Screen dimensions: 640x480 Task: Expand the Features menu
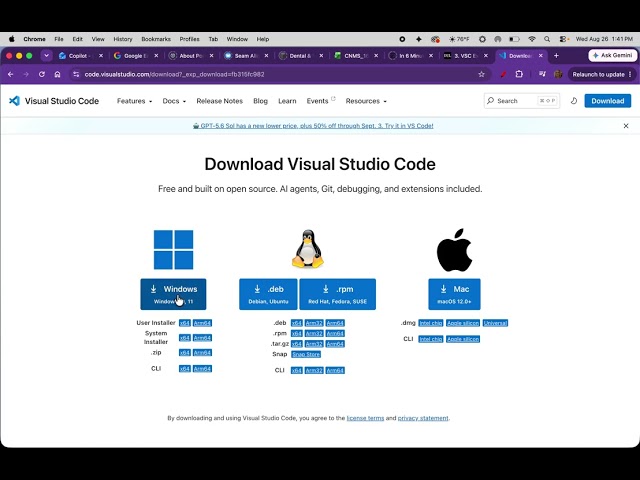point(134,101)
